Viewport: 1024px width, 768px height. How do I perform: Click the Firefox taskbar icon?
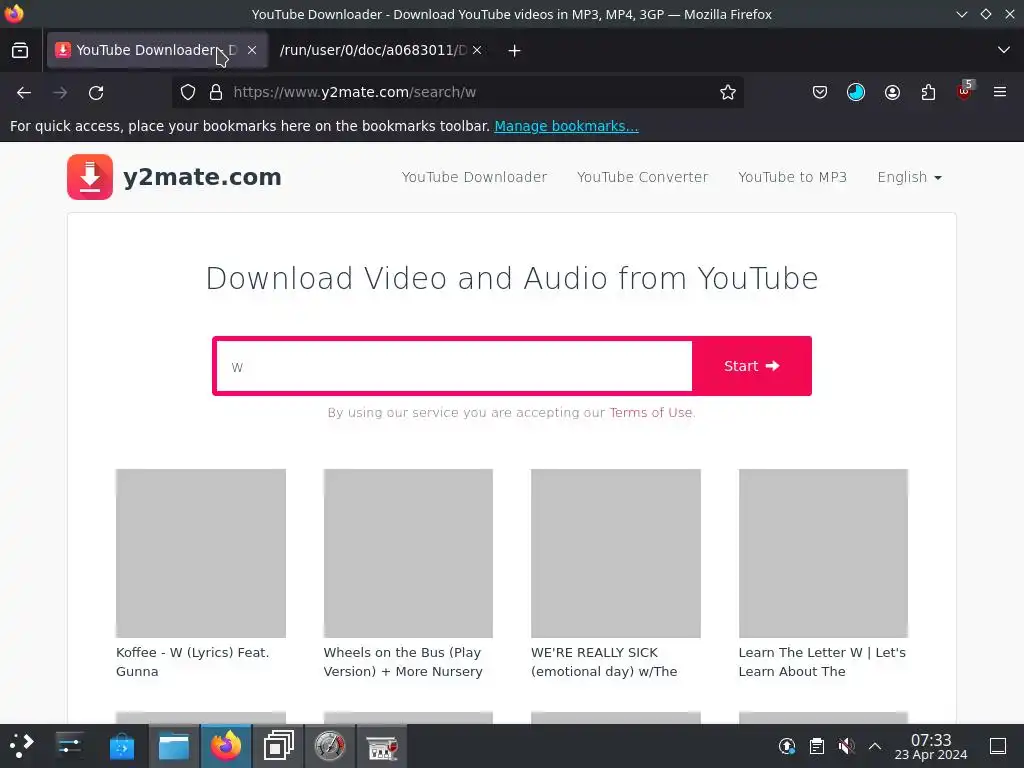pos(226,746)
